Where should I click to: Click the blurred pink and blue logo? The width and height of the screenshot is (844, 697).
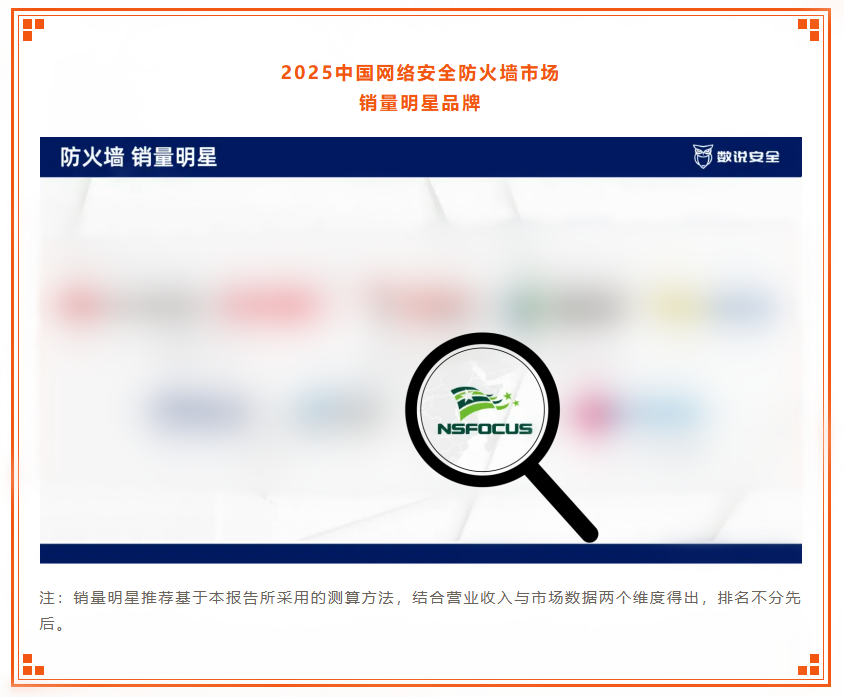[635, 413]
